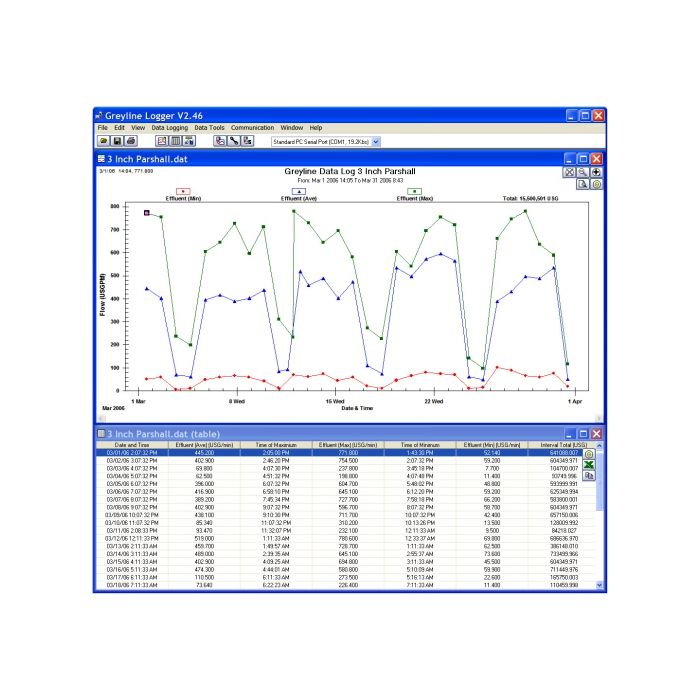Select the row dated 03/02/06 3:07:32 PM
The width and height of the screenshot is (700, 700).
tap(346, 461)
